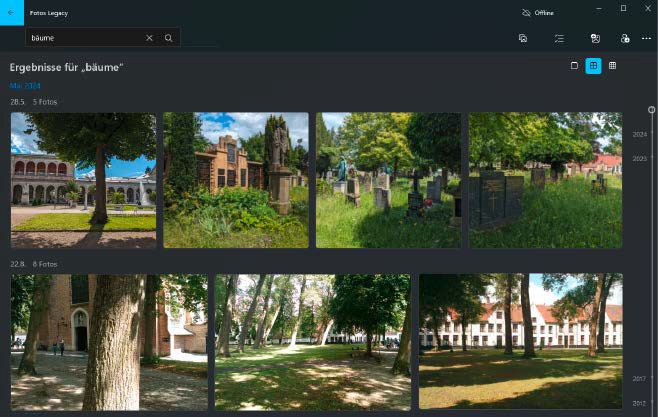Jump to 2023 on the timeline
The image size is (658, 417).
tap(640, 159)
